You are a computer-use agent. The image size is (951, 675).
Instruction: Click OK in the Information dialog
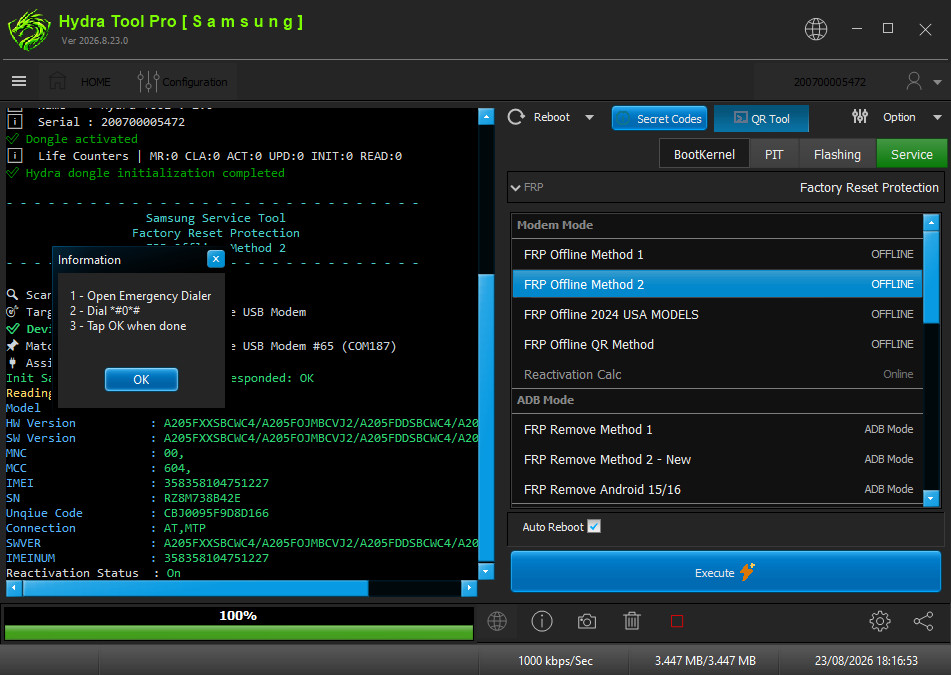[x=141, y=379]
